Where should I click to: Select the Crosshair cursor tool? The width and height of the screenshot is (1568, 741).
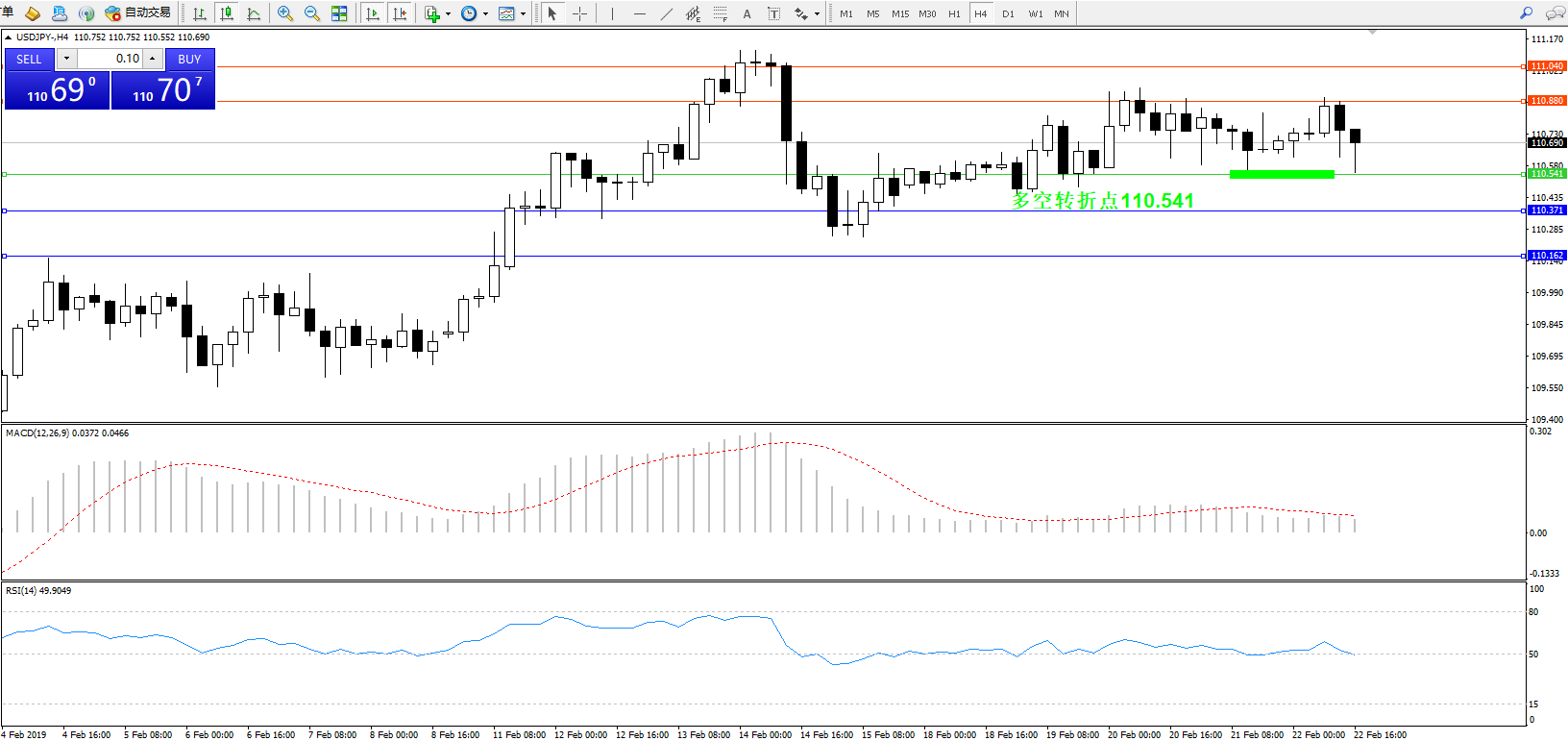(x=579, y=13)
